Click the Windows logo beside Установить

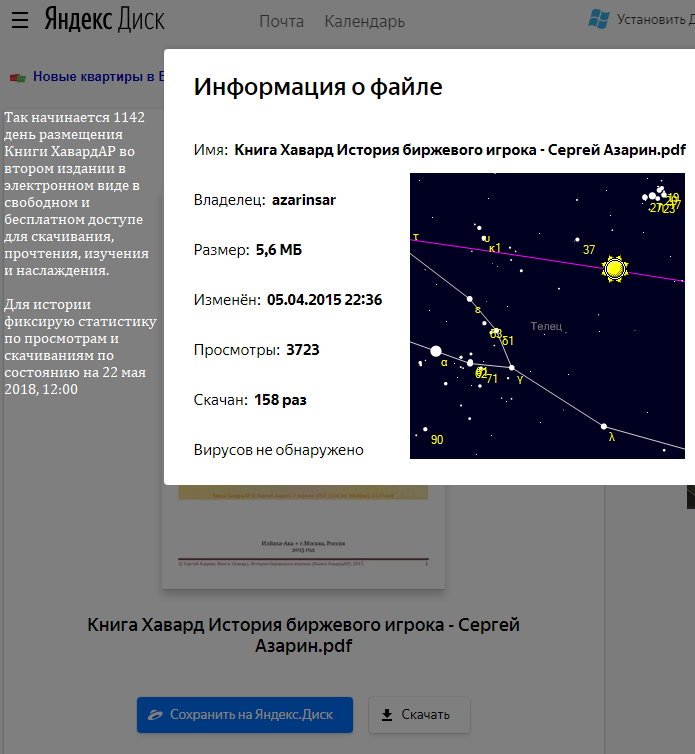coord(599,19)
